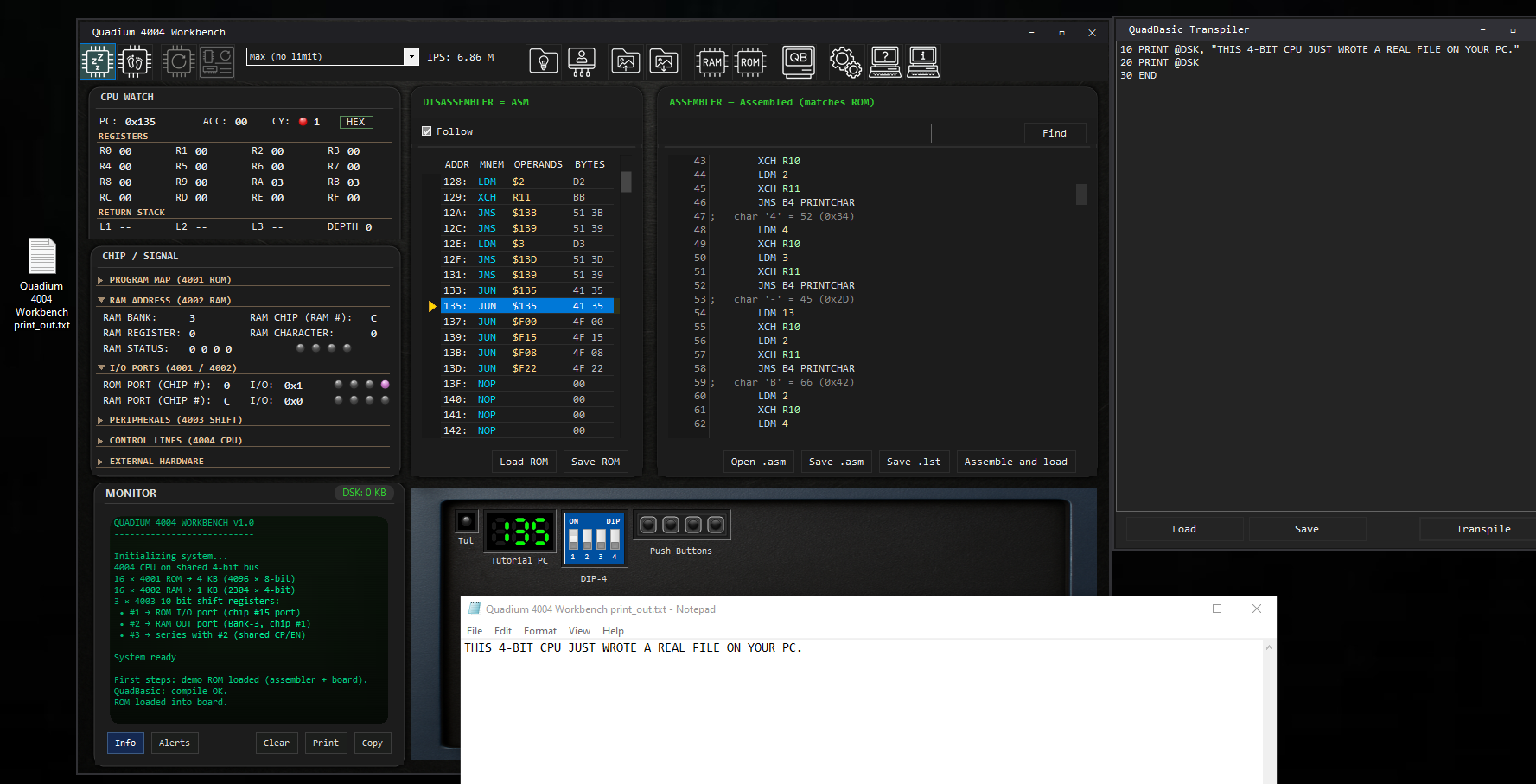The width and height of the screenshot is (1536, 784).
Task: Toggle the HEX display mode button
Action: [x=355, y=122]
